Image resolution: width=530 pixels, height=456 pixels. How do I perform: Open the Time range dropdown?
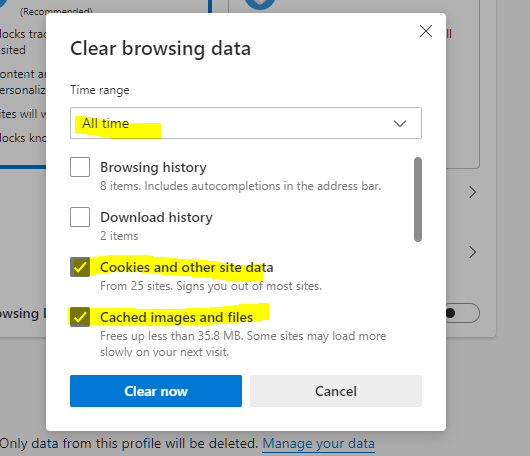pyautogui.click(x=246, y=123)
